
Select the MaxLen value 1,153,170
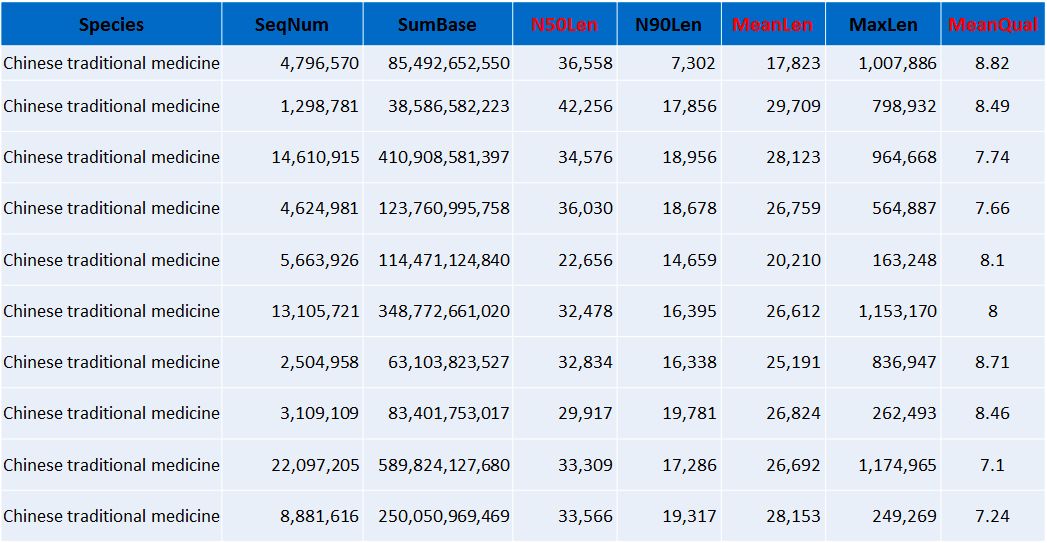(x=897, y=311)
